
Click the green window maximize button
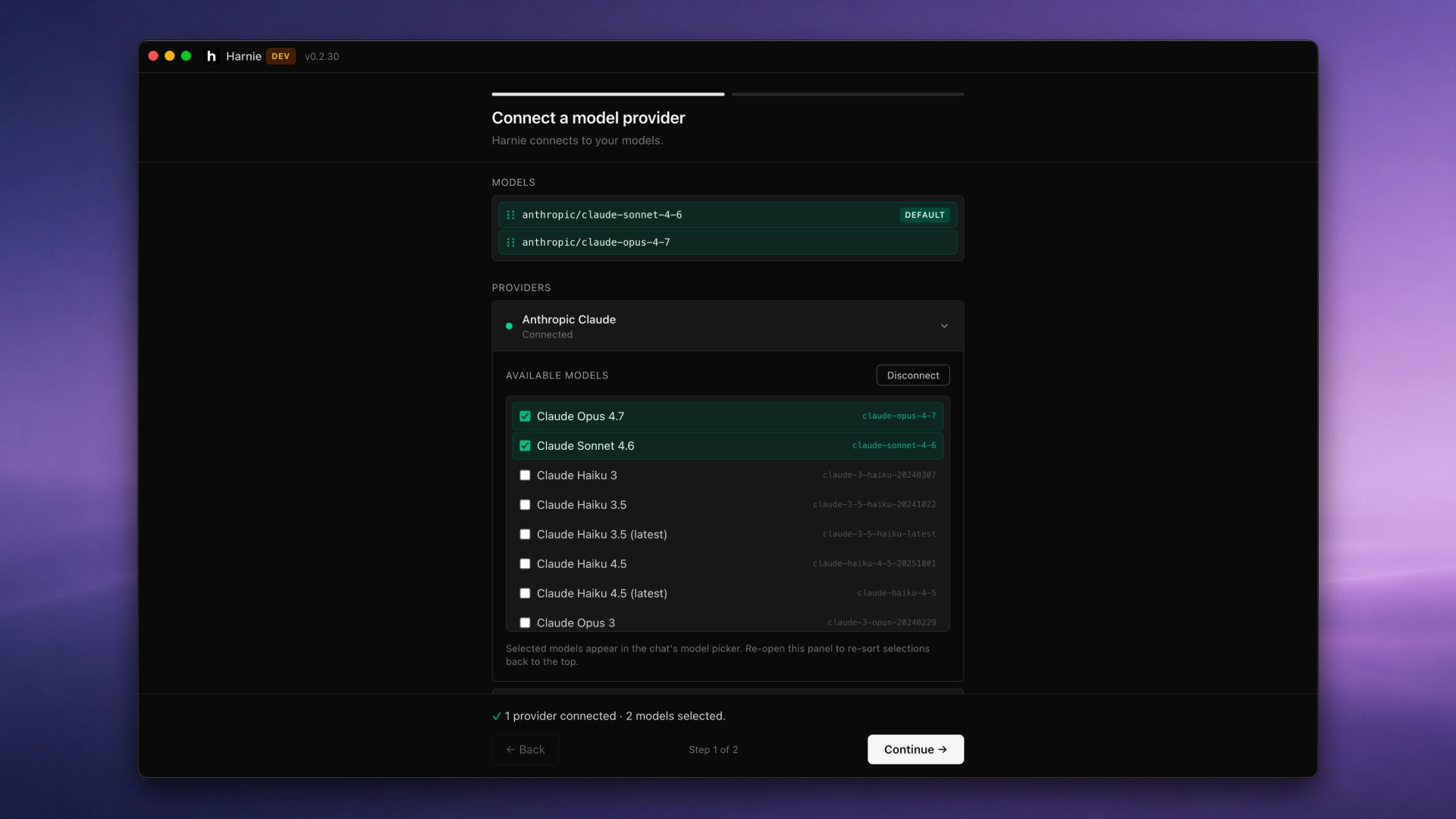click(186, 56)
